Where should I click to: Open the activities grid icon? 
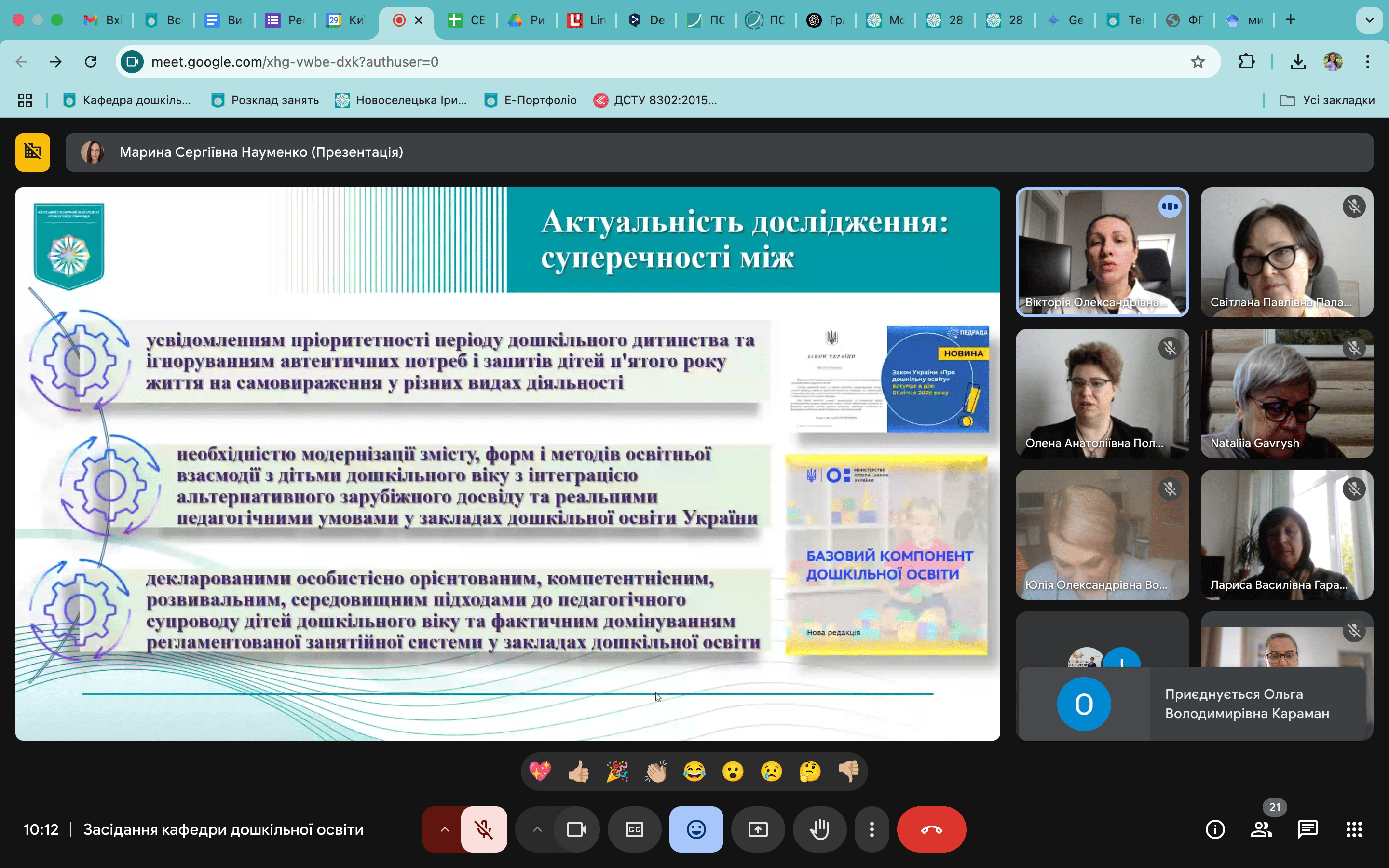tap(1354, 829)
